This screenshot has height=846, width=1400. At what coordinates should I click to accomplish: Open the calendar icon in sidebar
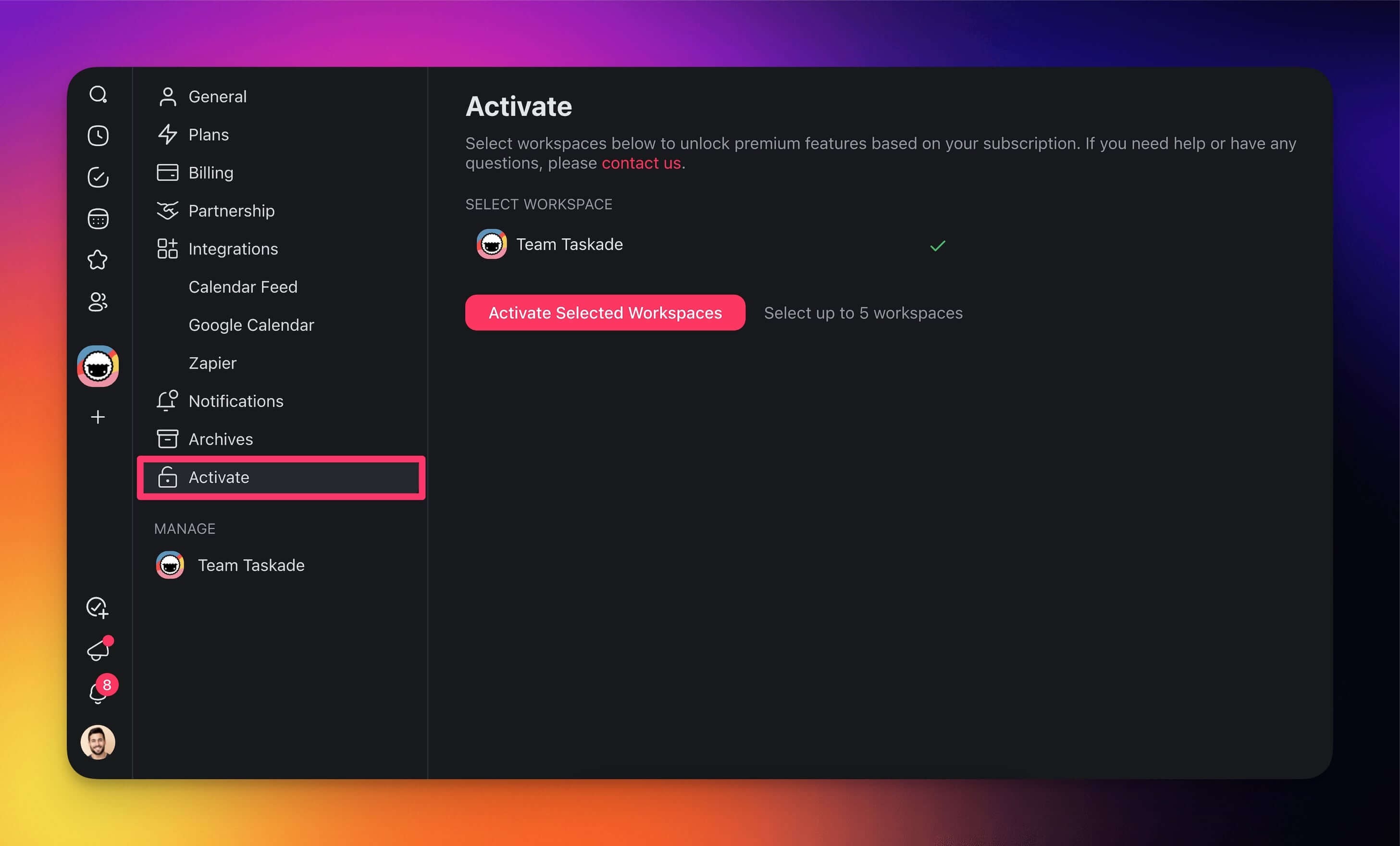pyautogui.click(x=98, y=219)
